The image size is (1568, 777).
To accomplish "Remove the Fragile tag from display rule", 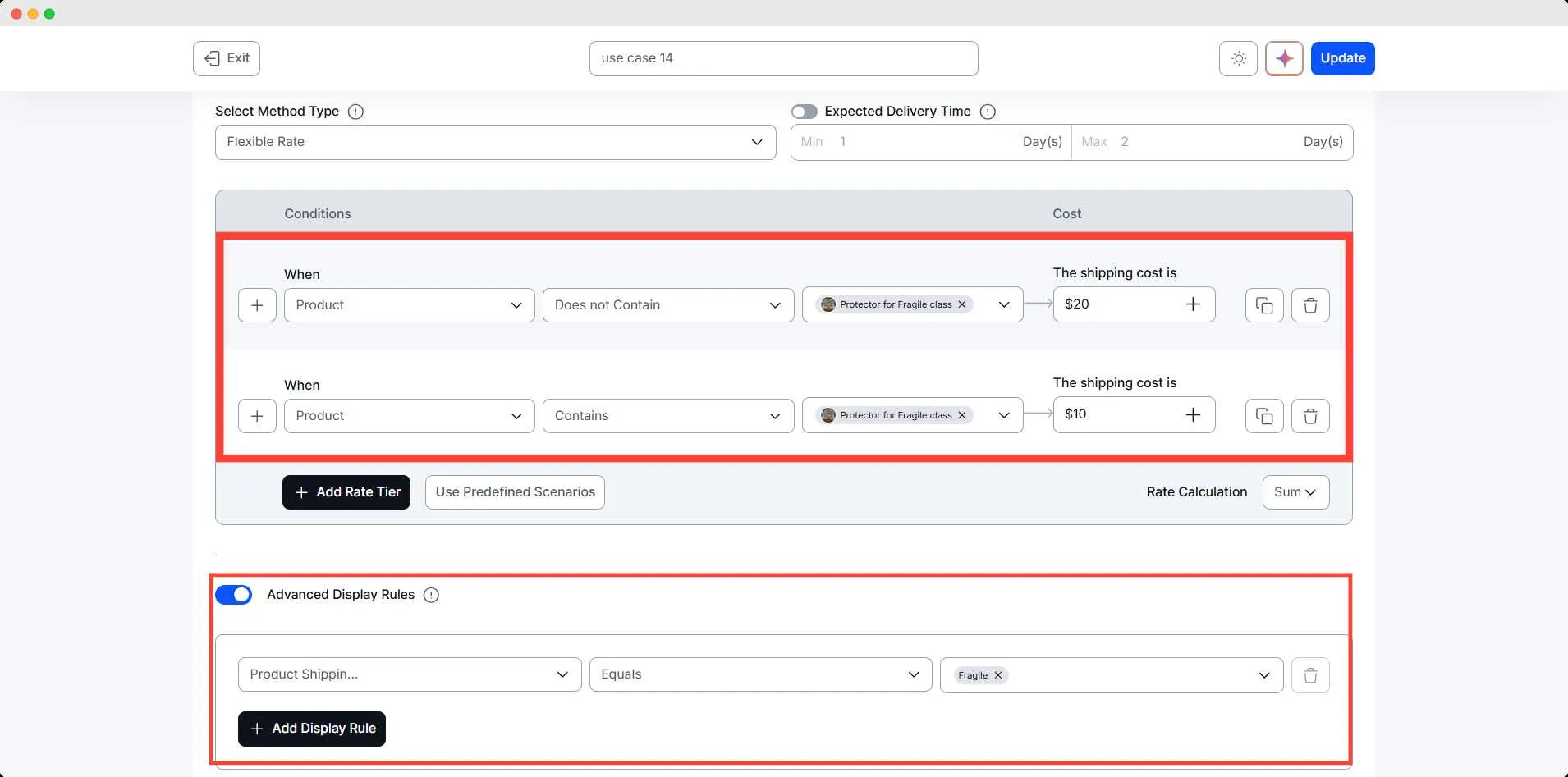I will coord(998,675).
